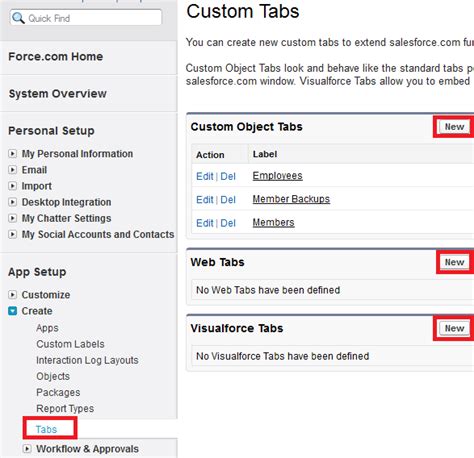Viewport: 474px width, 458px height.
Task: Expand the Import section arrow
Action: pos(12,186)
